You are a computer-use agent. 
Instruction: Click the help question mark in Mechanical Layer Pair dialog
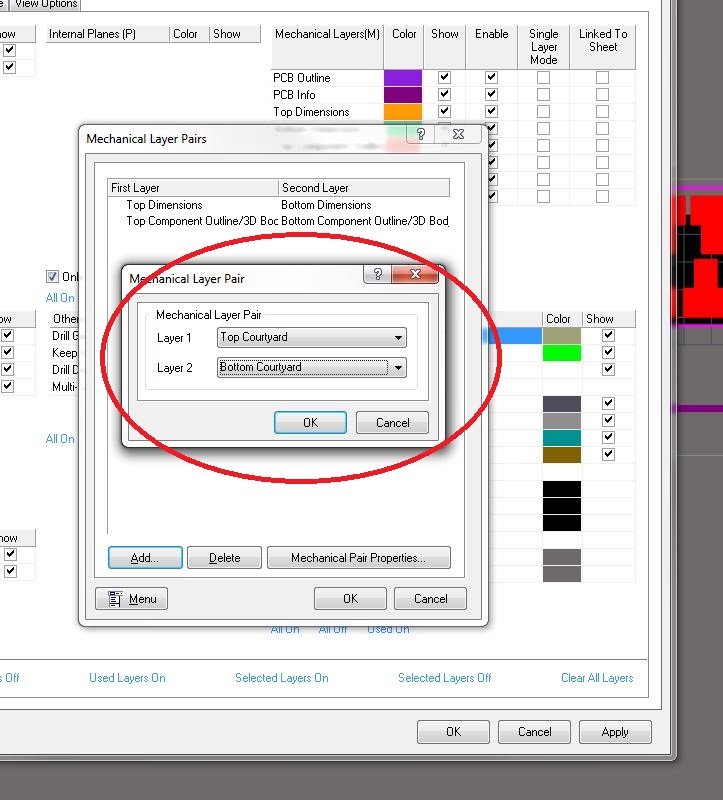(377, 275)
